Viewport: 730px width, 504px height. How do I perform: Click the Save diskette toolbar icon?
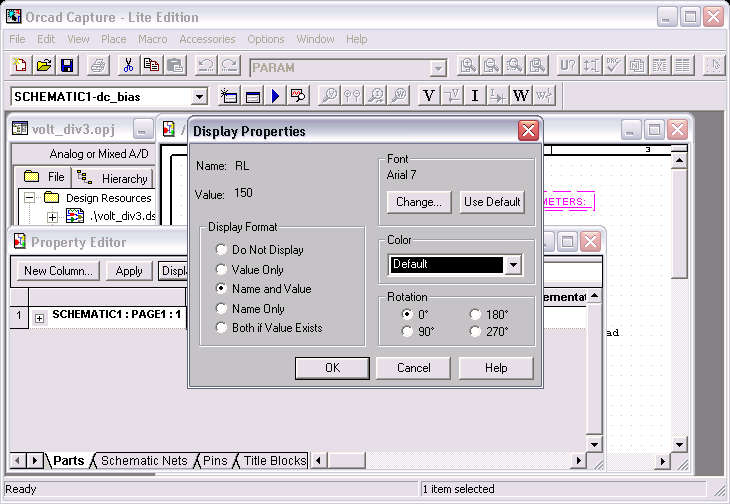(x=67, y=66)
